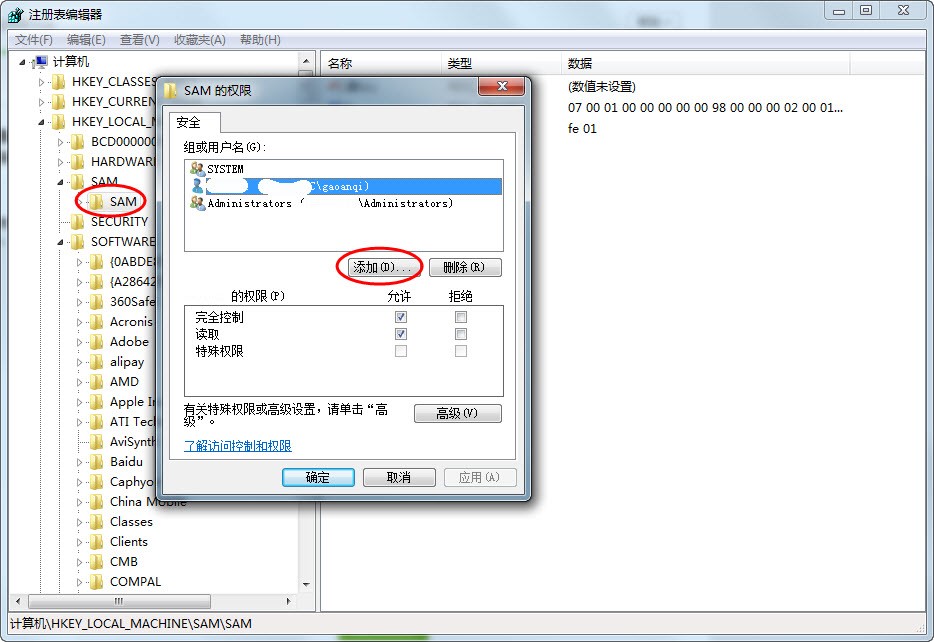
Task: Click the HKEY_CLASSES folder icon
Action: point(58,82)
